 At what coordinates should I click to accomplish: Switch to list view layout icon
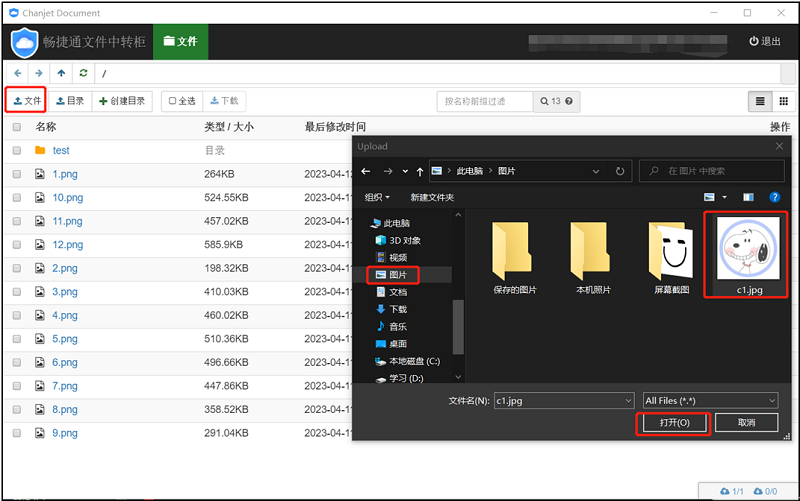point(760,101)
